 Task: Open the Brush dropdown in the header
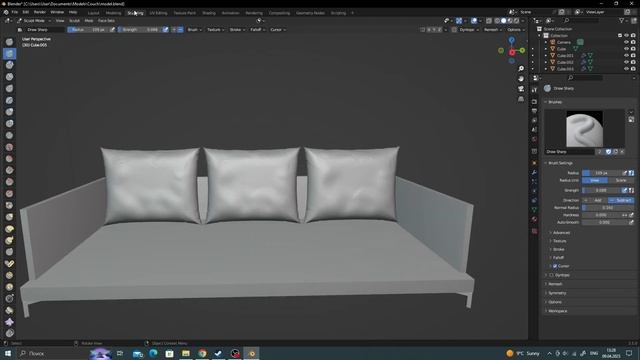194,30
